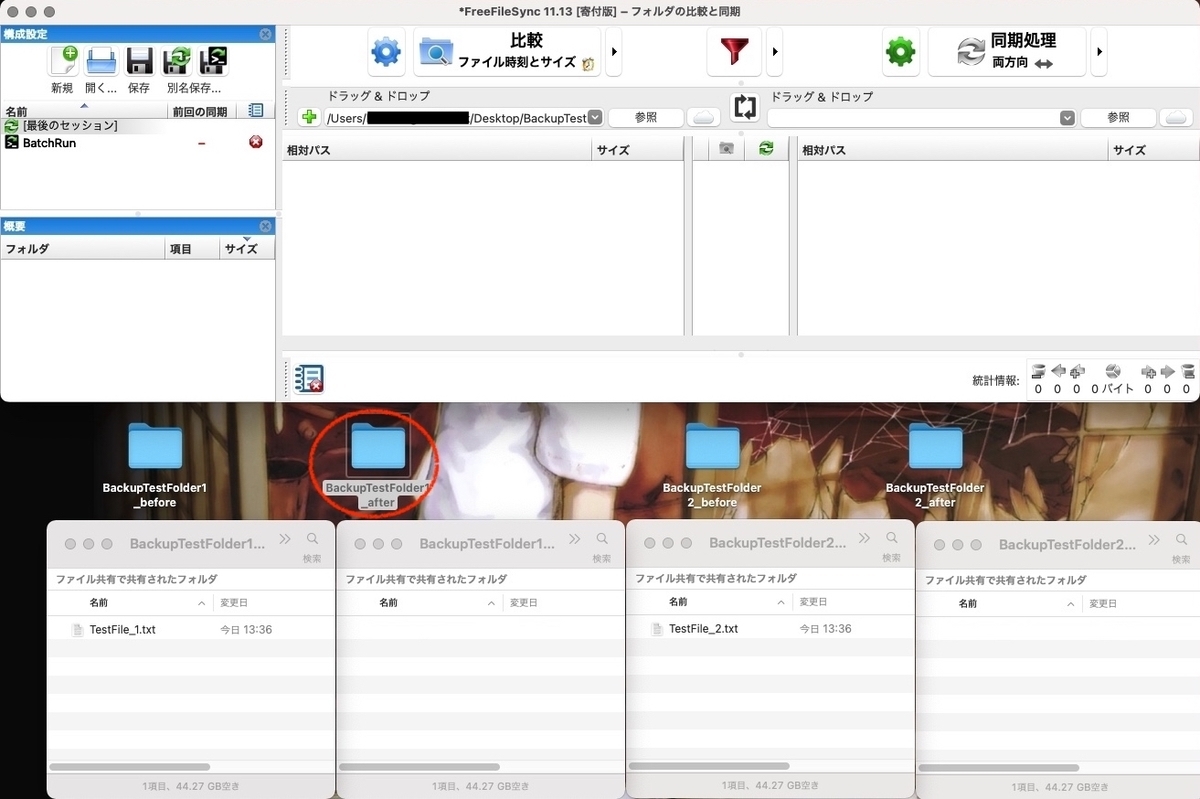Show toolbar overflow chevrons in TestFile_1.txt Finder window
Image resolution: width=1200 pixels, height=799 pixels.
[285, 539]
